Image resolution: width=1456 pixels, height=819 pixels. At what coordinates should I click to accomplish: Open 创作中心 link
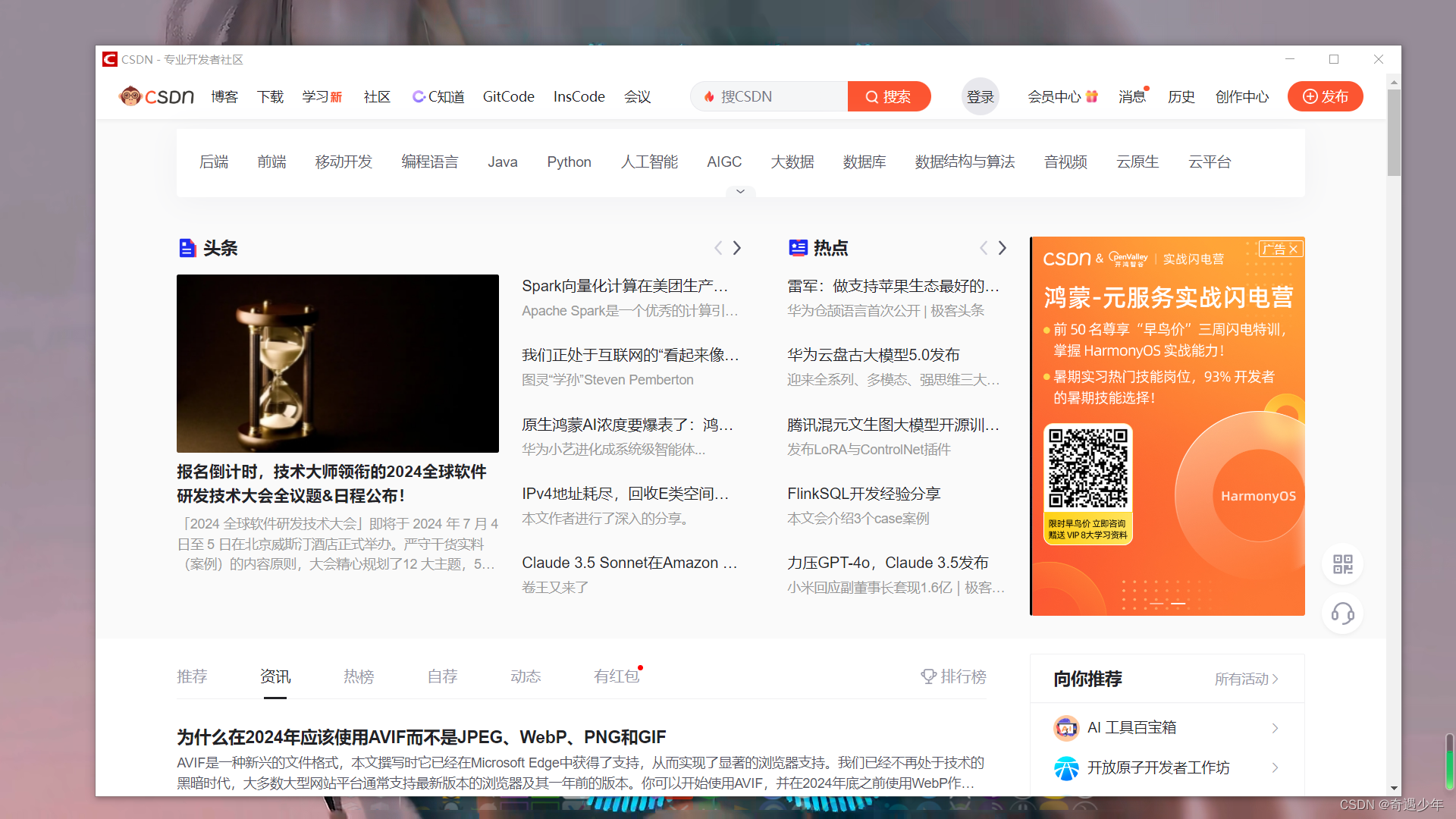tap(1242, 96)
